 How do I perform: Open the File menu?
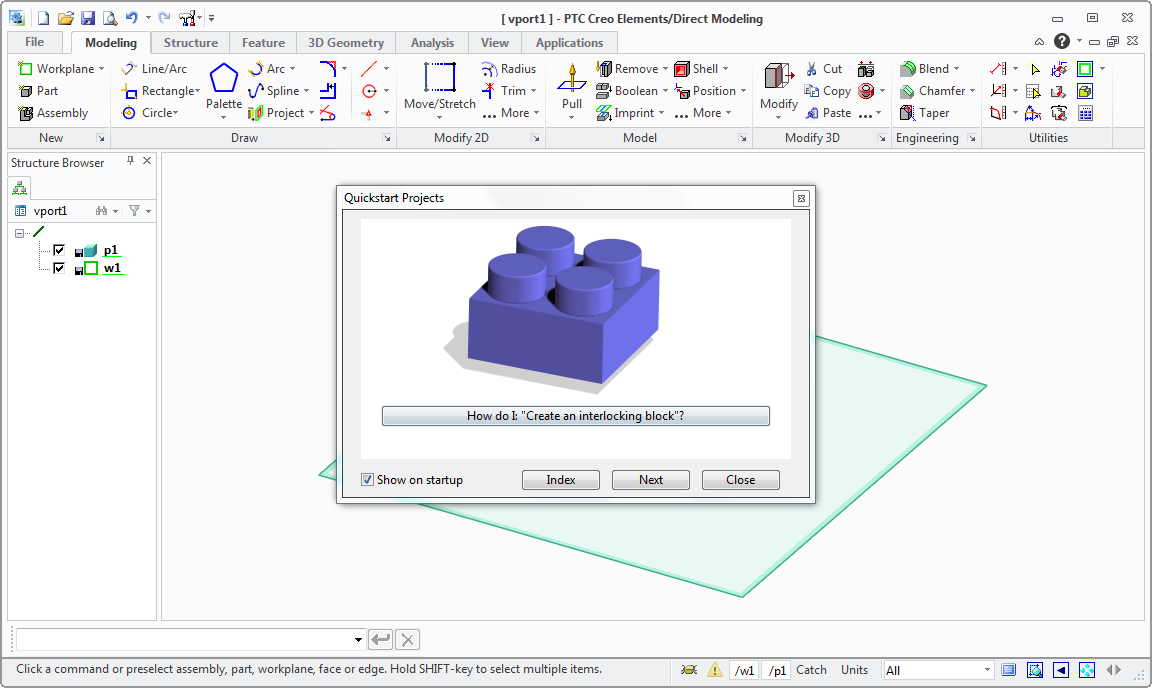[35, 42]
